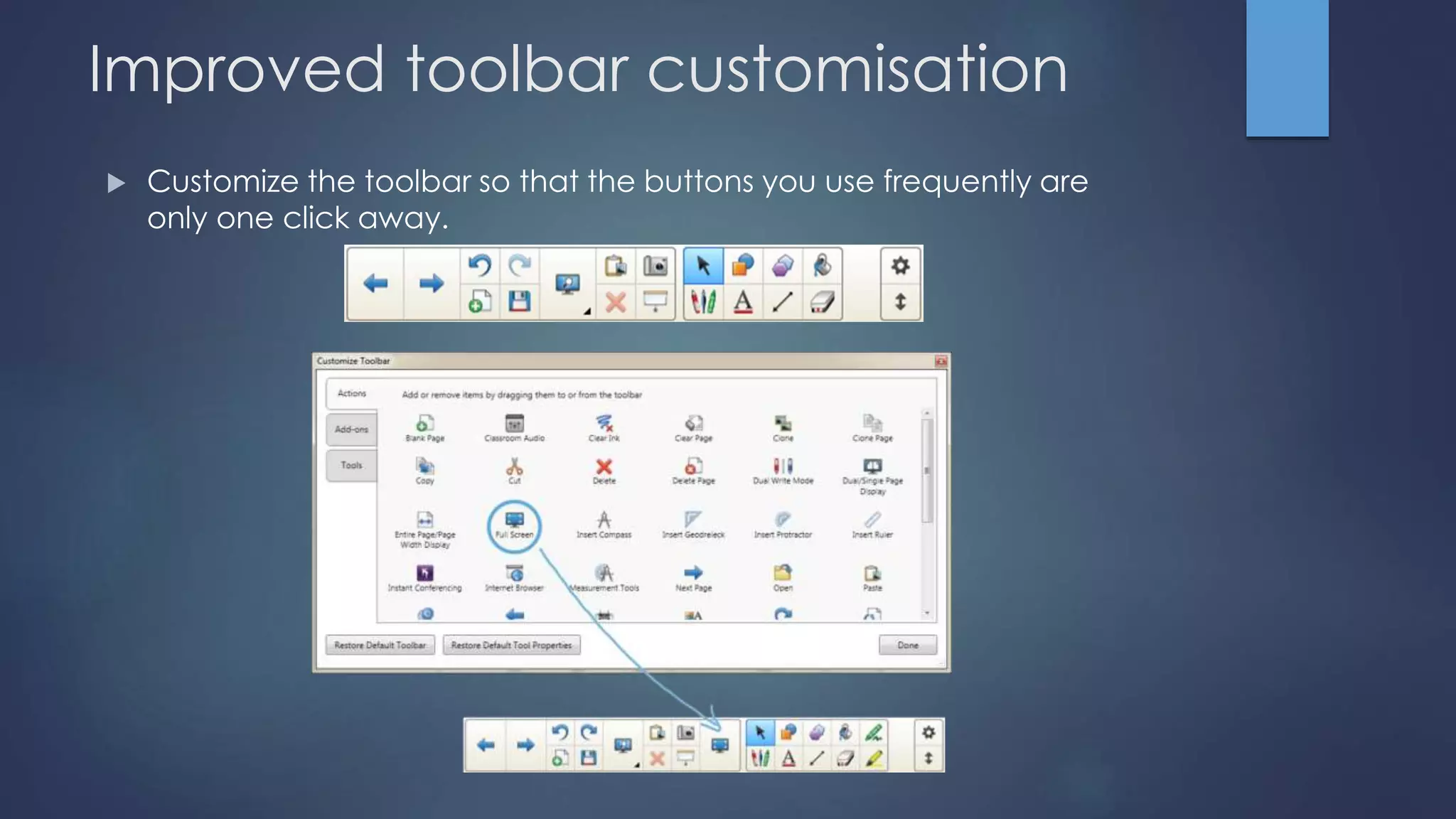Open view screens dropdown arrow in upper toolbar
The height and width of the screenshot is (819, 1456).
click(x=587, y=311)
